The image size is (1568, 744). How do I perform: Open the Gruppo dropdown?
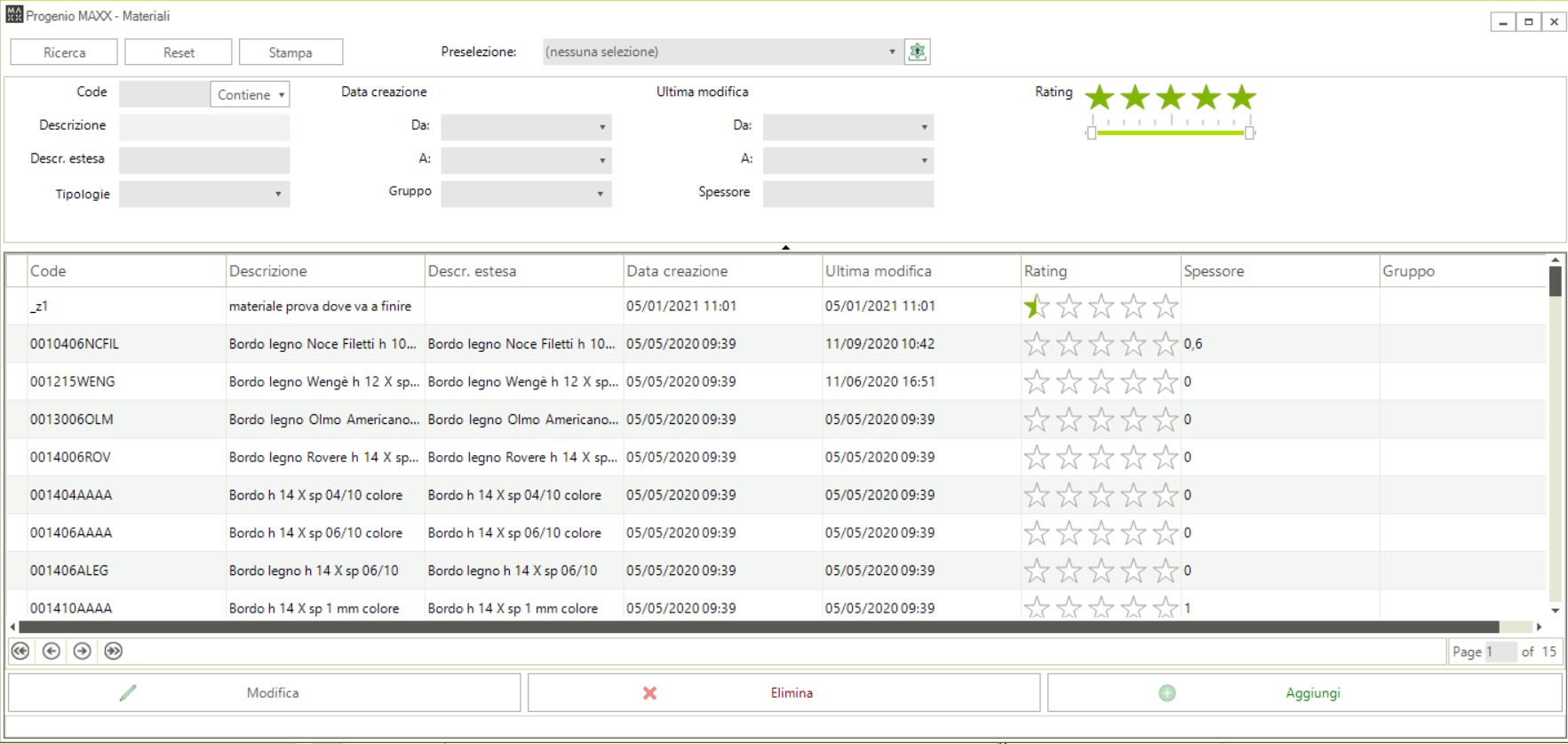(526, 193)
